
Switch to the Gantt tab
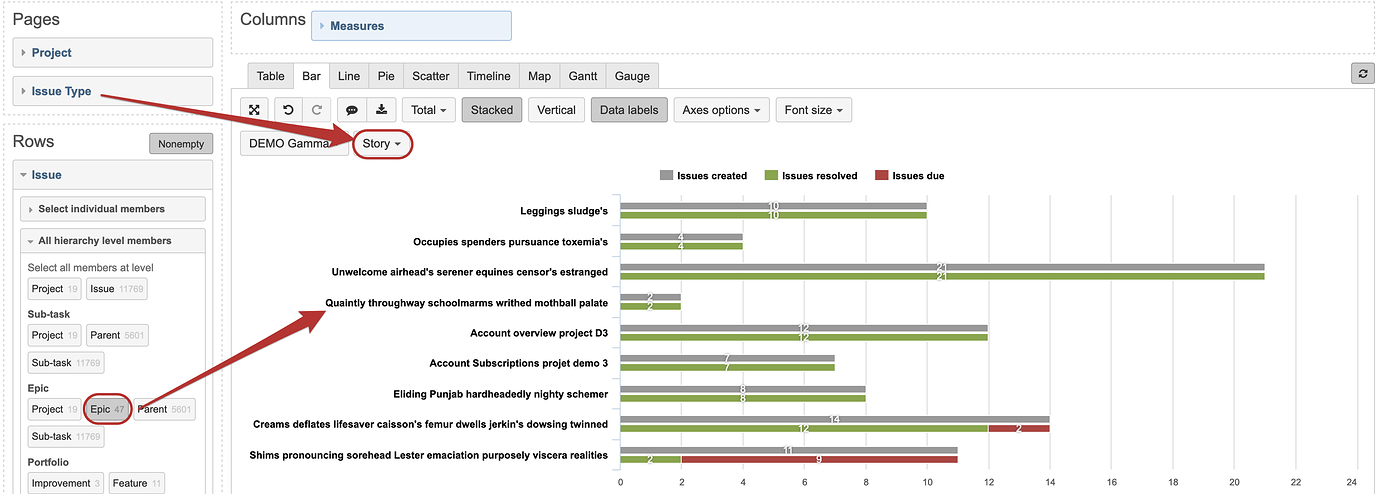[x=582, y=76]
